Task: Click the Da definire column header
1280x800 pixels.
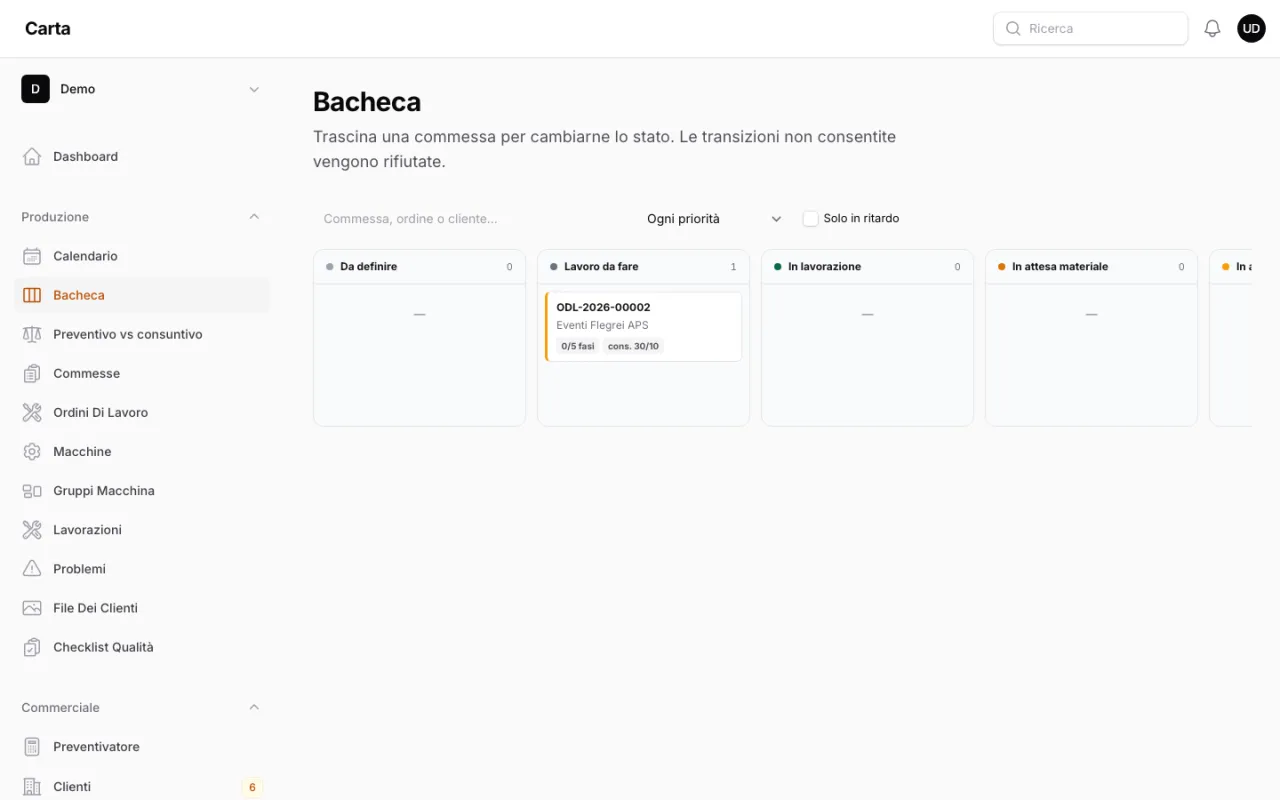Action: click(419, 267)
